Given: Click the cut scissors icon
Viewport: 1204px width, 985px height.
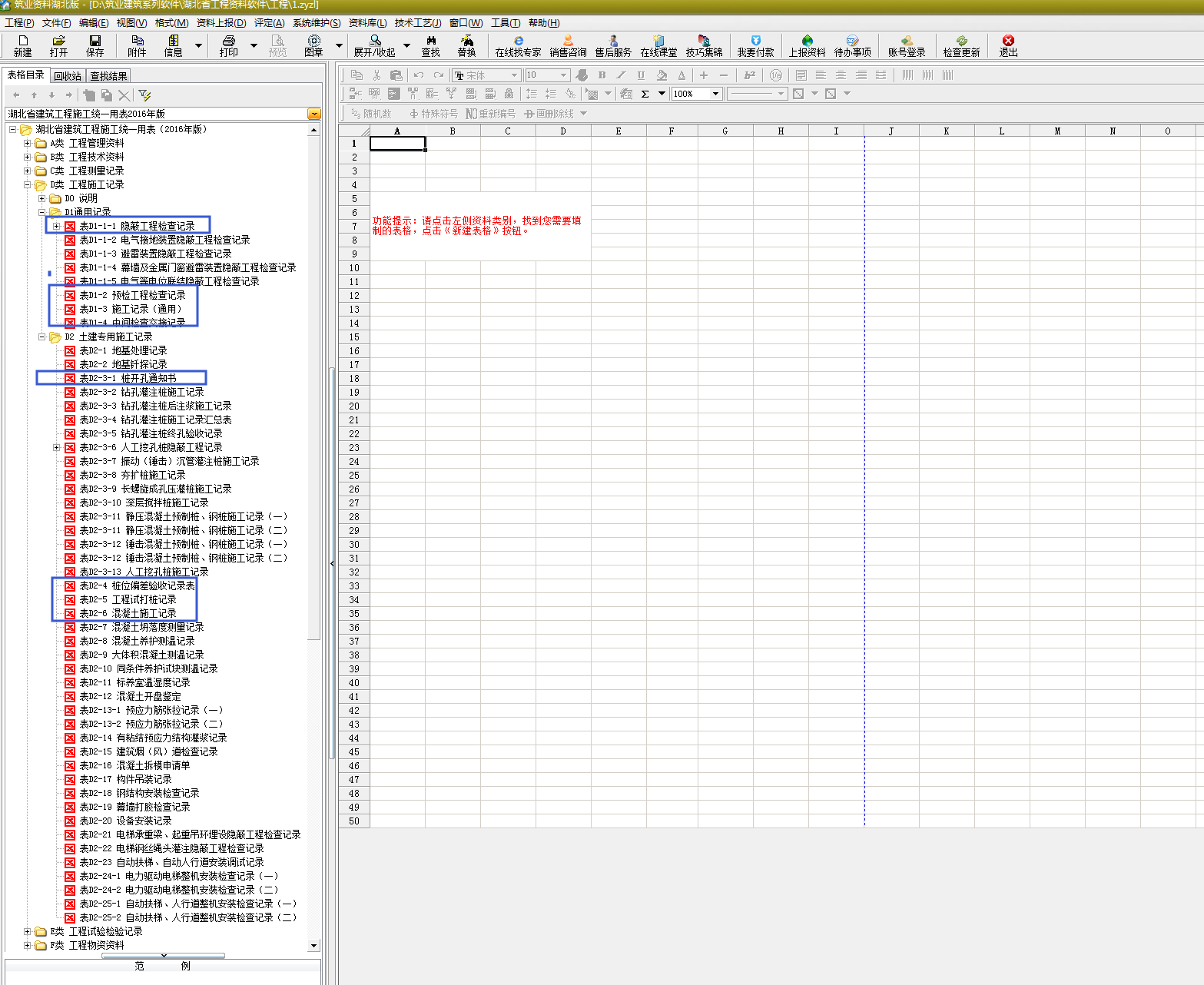Looking at the screenshot, I should point(376,75).
